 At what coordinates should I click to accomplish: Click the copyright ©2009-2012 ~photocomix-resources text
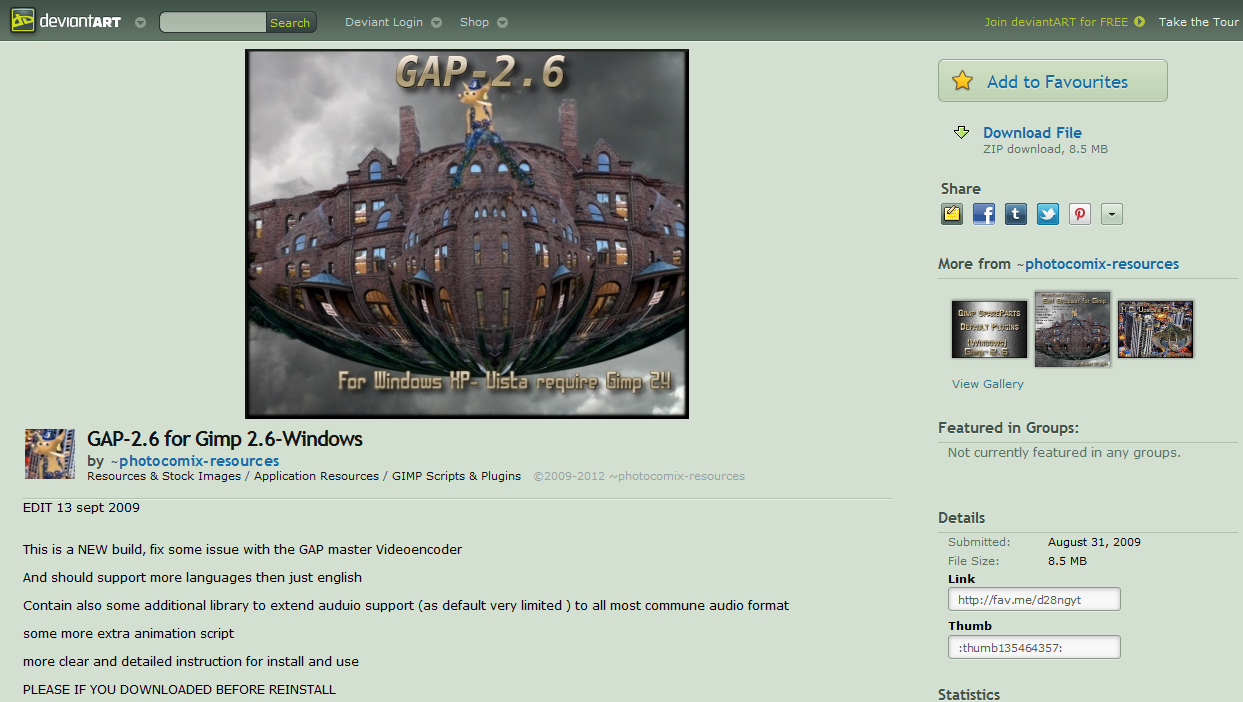(x=639, y=476)
